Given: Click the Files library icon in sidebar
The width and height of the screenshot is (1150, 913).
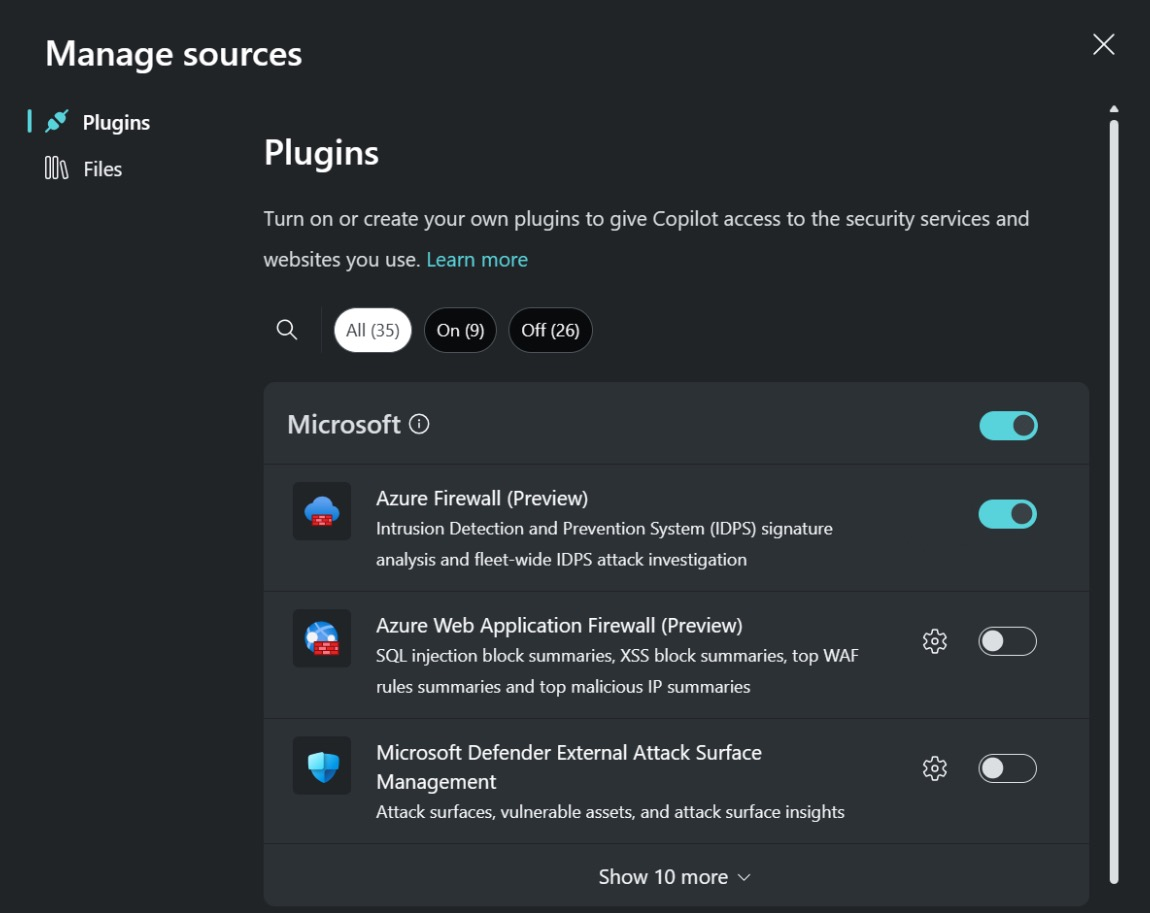Looking at the screenshot, I should coord(56,168).
